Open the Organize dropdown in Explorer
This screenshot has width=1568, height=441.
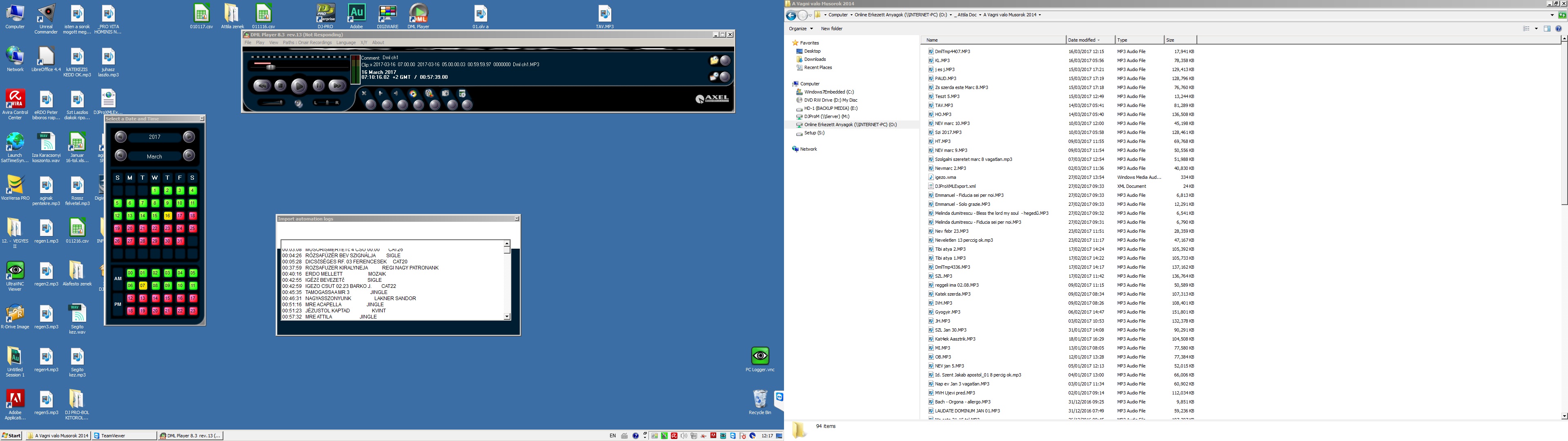pos(800,29)
